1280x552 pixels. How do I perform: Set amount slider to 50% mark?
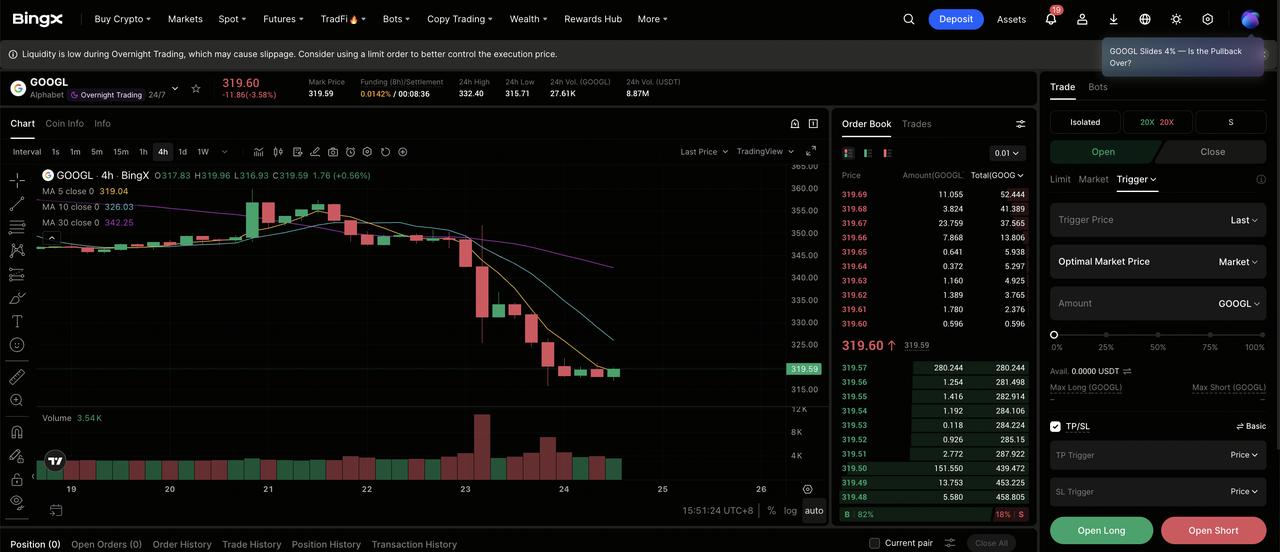[x=1158, y=335]
